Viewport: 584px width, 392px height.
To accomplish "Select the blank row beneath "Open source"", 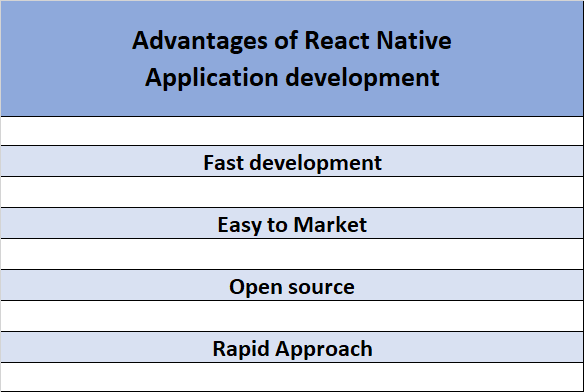I will point(292,316).
